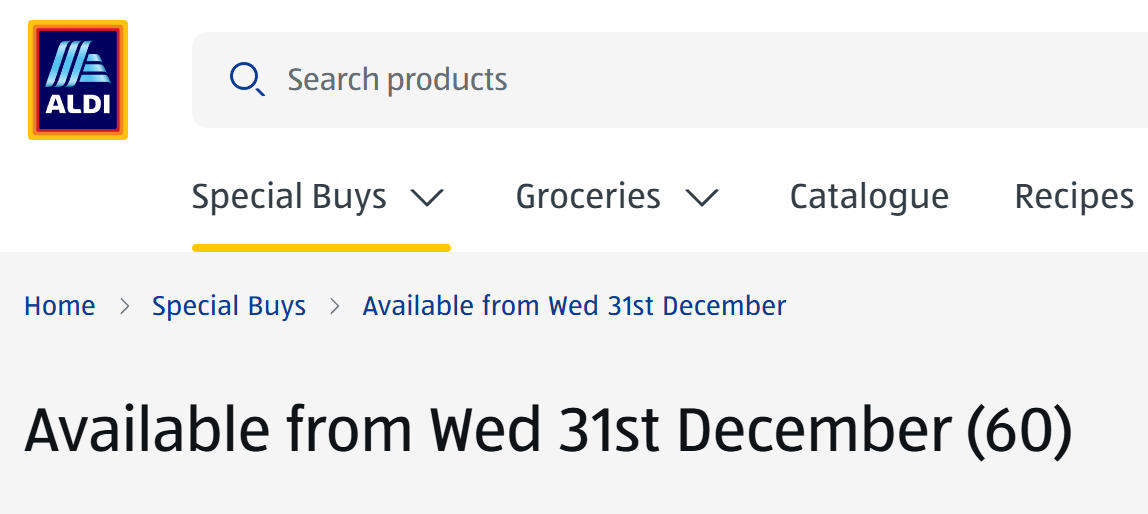Expand the chevron next to Groceries
The image size is (1148, 514).
tap(702, 198)
